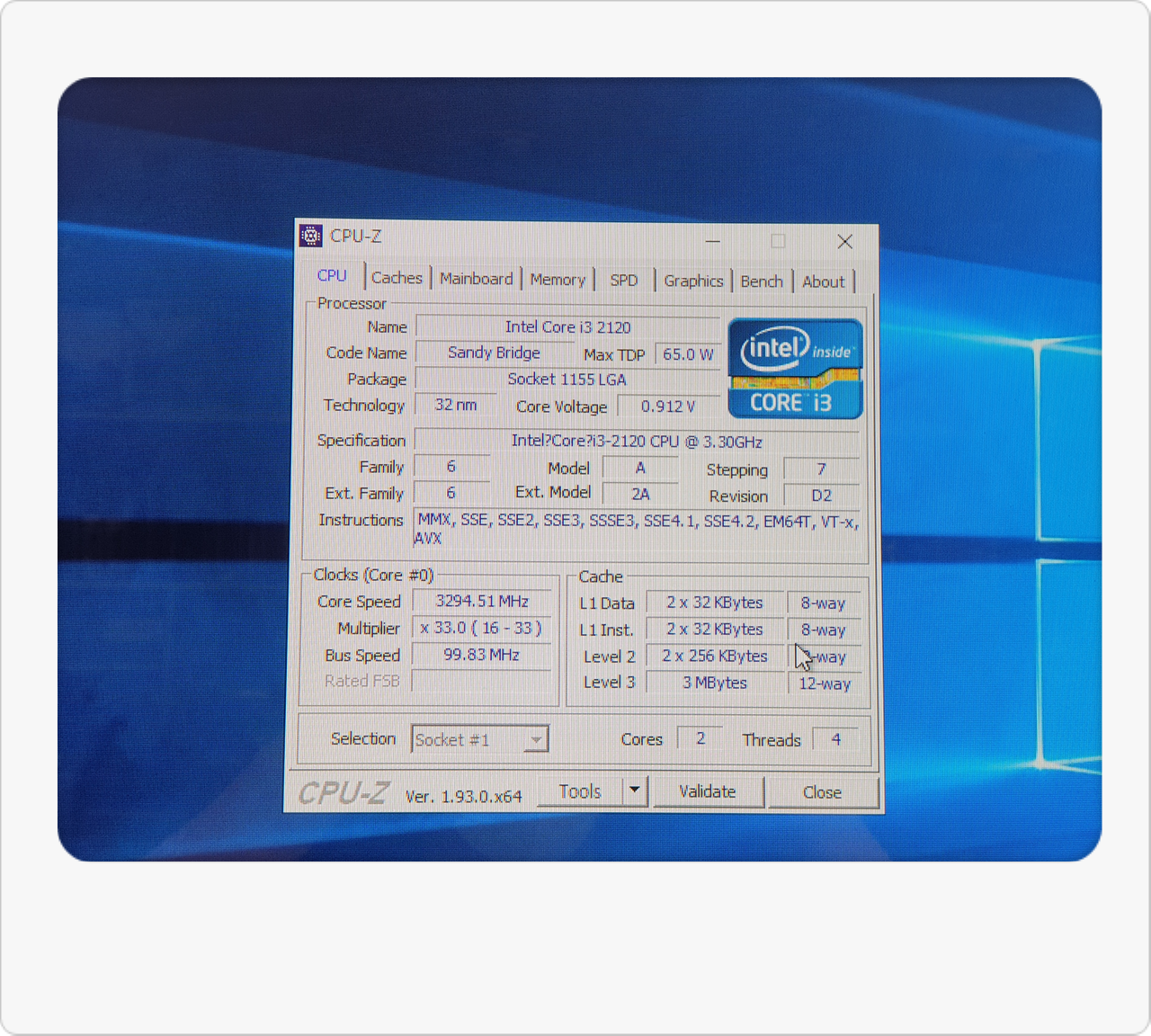The image size is (1151, 1036).
Task: Click the L1 Inst. 2 x 32 KBytes value
Action: tap(715, 630)
